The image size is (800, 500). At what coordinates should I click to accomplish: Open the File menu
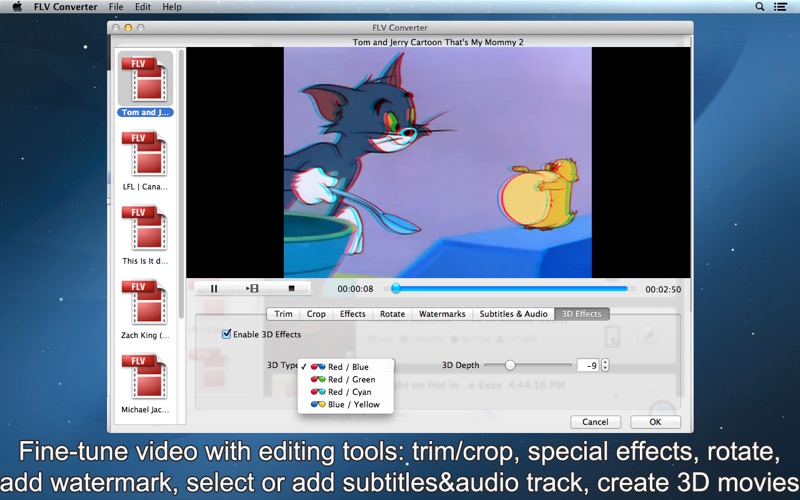[x=116, y=7]
